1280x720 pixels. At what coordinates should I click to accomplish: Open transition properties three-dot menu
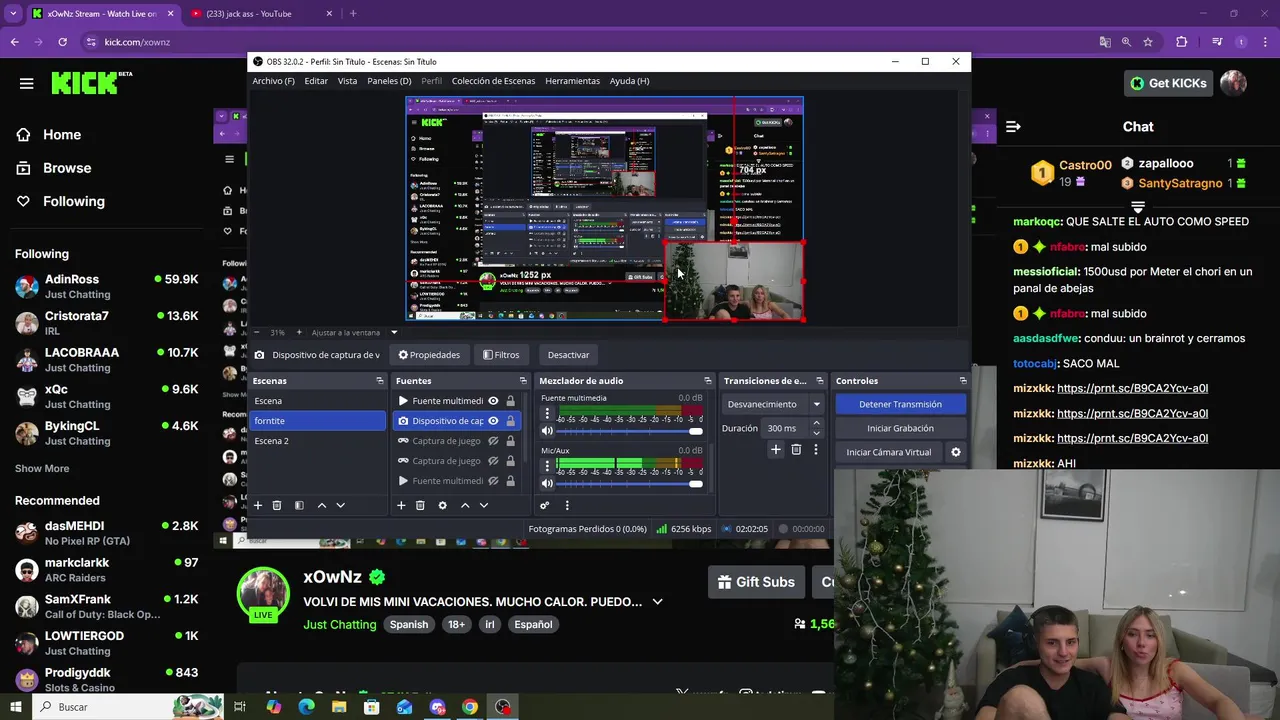click(816, 450)
